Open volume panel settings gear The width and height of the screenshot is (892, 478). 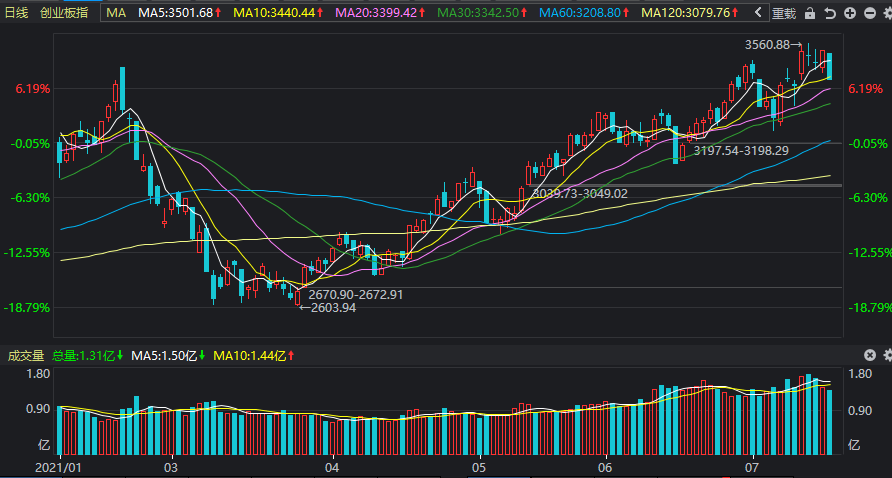click(x=888, y=355)
